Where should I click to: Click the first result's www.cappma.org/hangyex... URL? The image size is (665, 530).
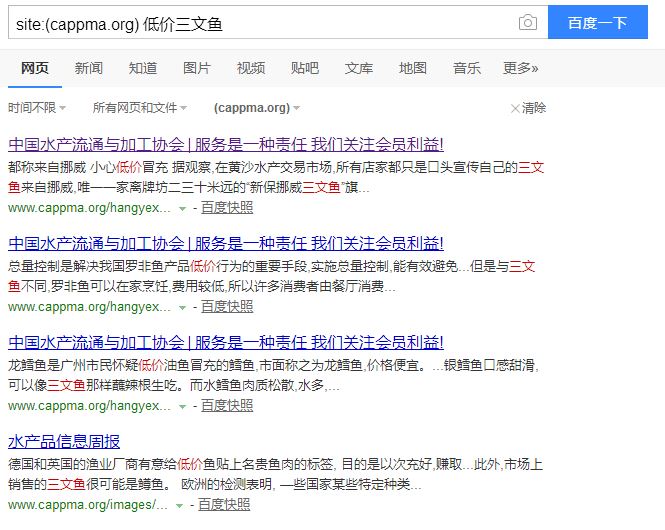tap(89, 208)
